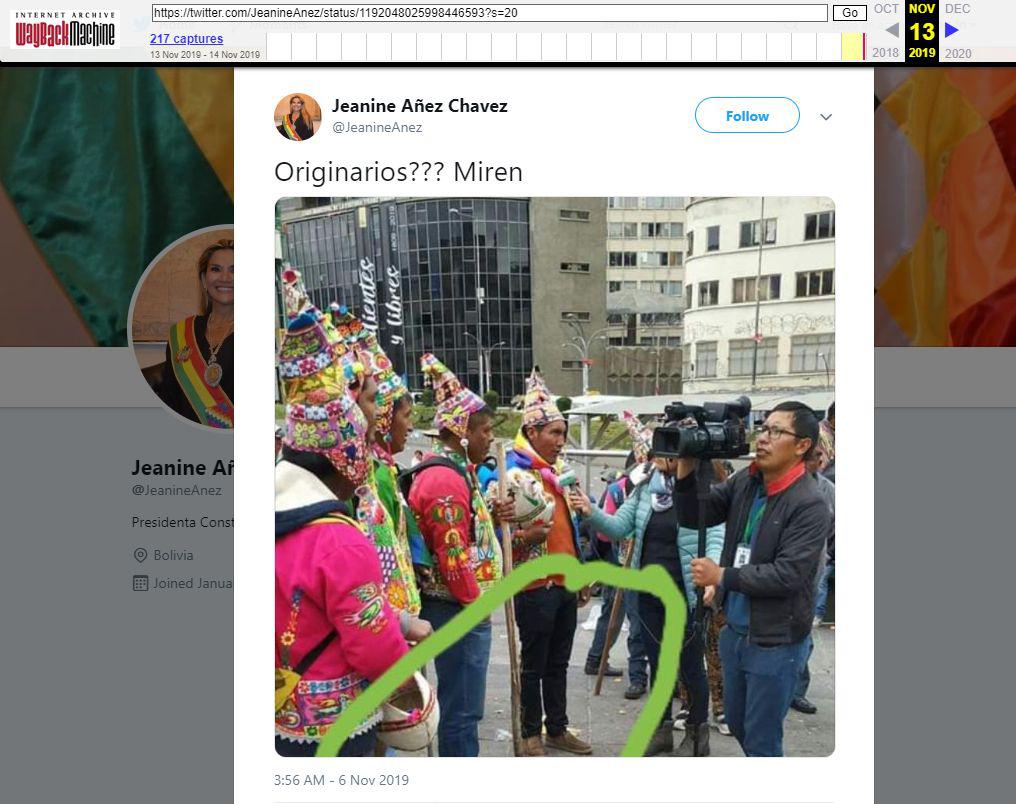Screen dimensions: 1016x804
Task: Click the large background profile picture
Action: point(183,327)
